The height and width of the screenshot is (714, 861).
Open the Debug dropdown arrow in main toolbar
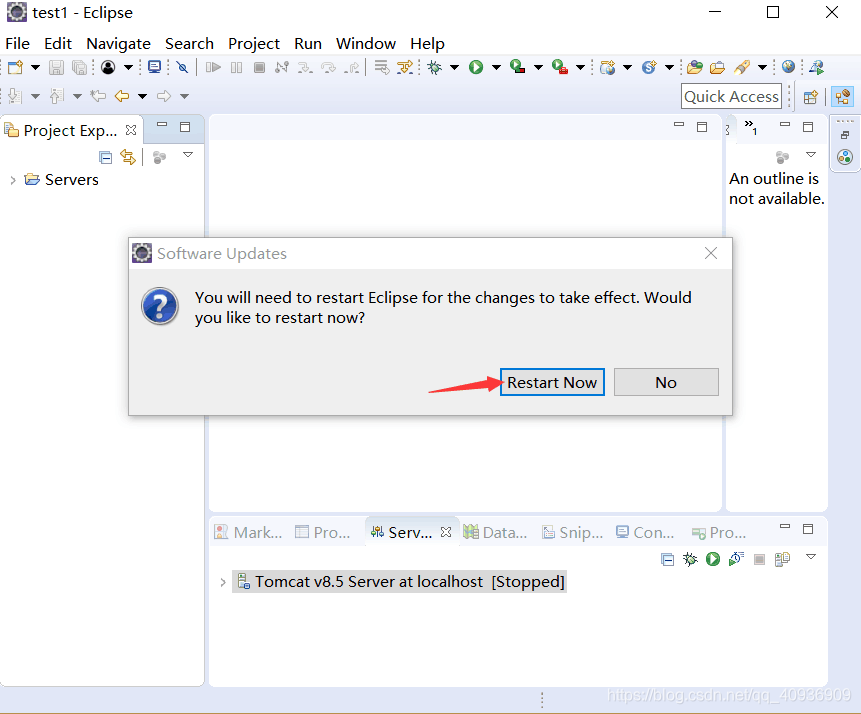[x=455, y=68]
